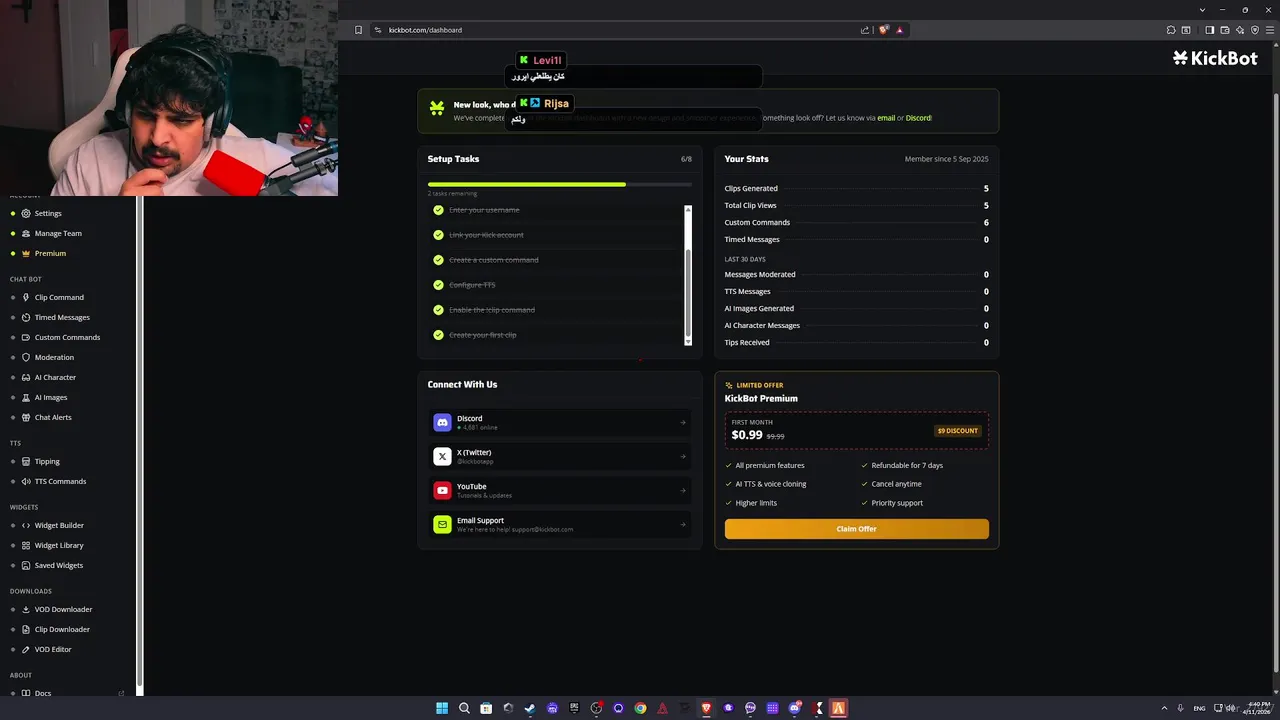Click the Setup Tasks progress bar
The width and height of the screenshot is (1280, 720).
(559, 184)
